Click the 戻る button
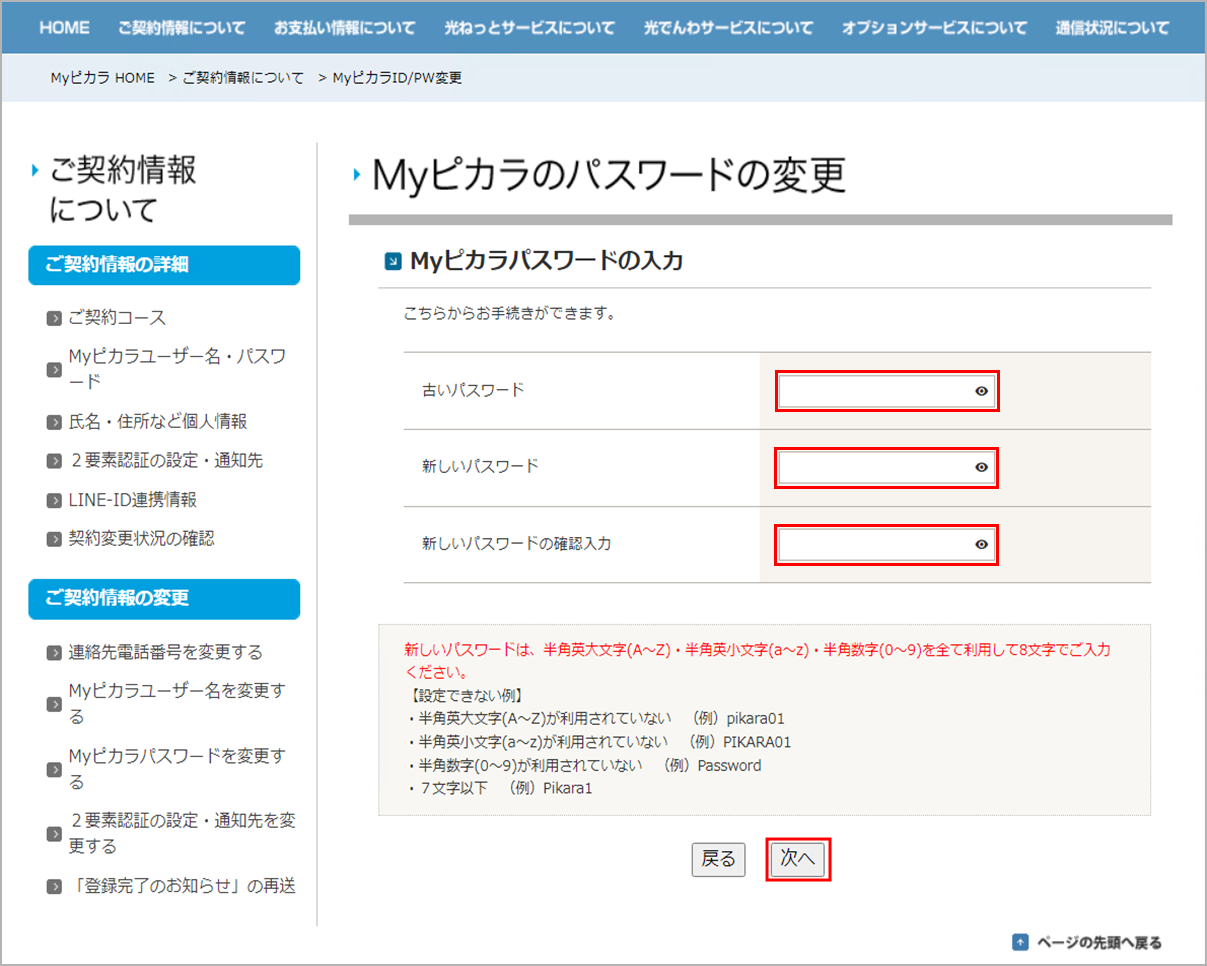This screenshot has height=966, width=1207. [x=718, y=859]
